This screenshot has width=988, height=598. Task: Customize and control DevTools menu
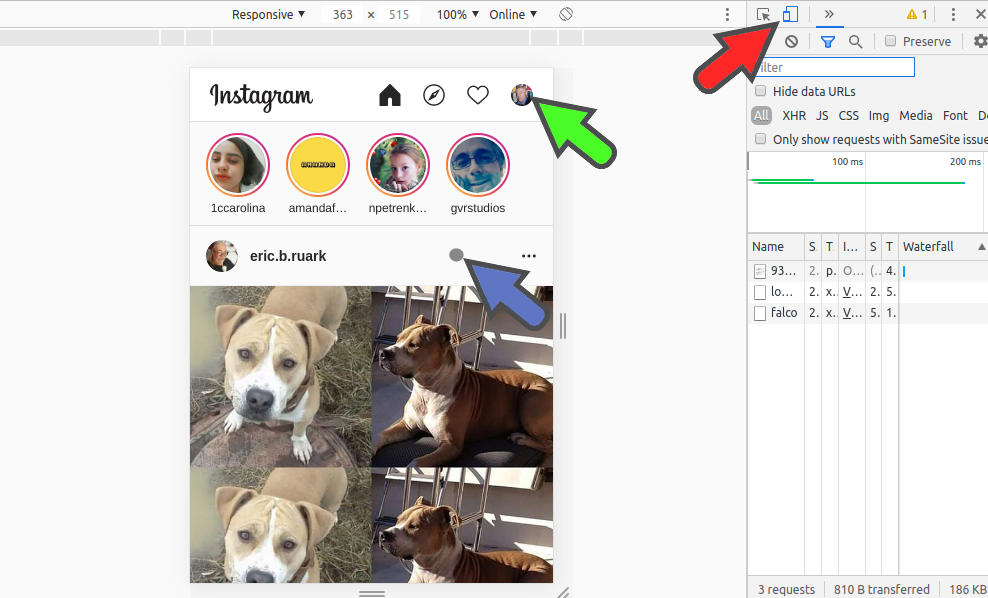[x=953, y=14]
